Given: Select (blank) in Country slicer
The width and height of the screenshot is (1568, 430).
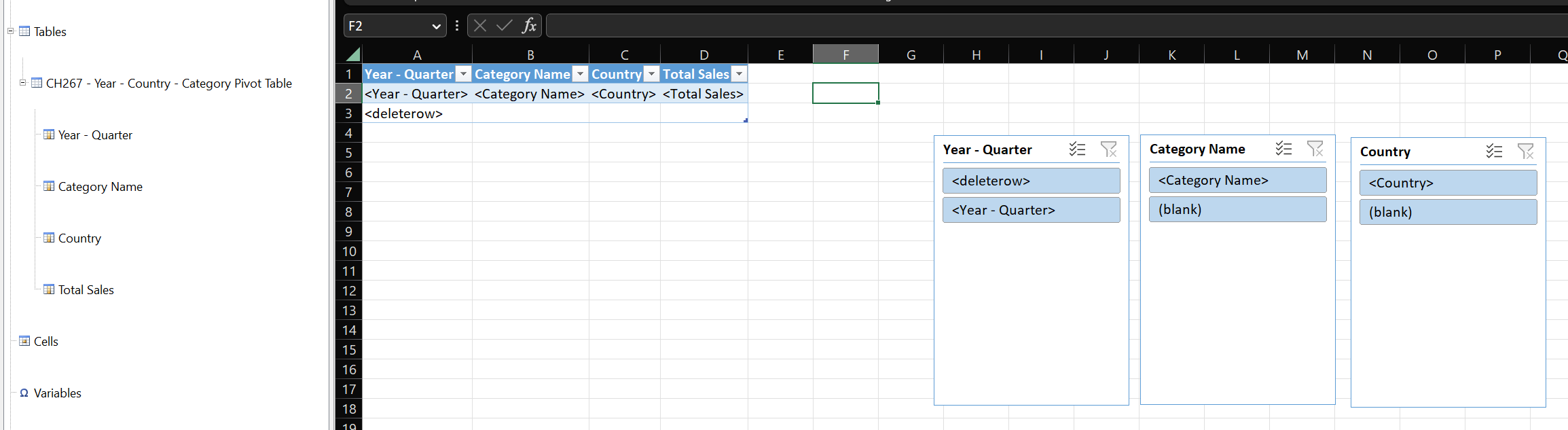Looking at the screenshot, I should coord(1448,212).
